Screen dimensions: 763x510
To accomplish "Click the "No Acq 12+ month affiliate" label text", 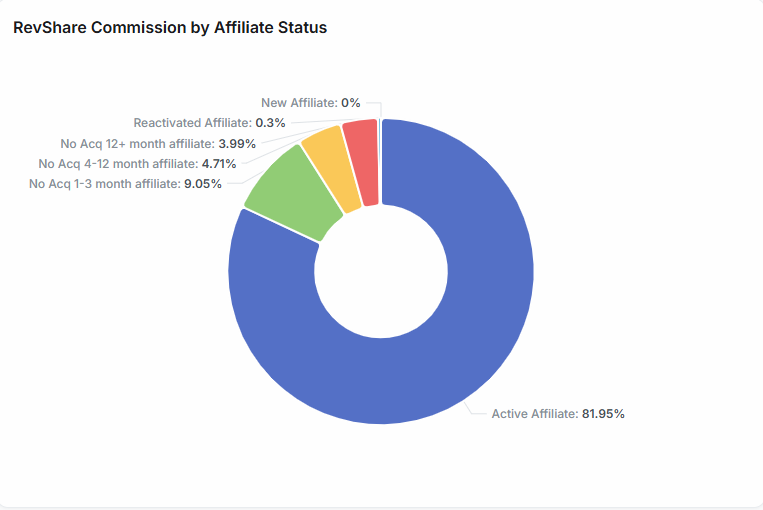I will pos(137,143).
